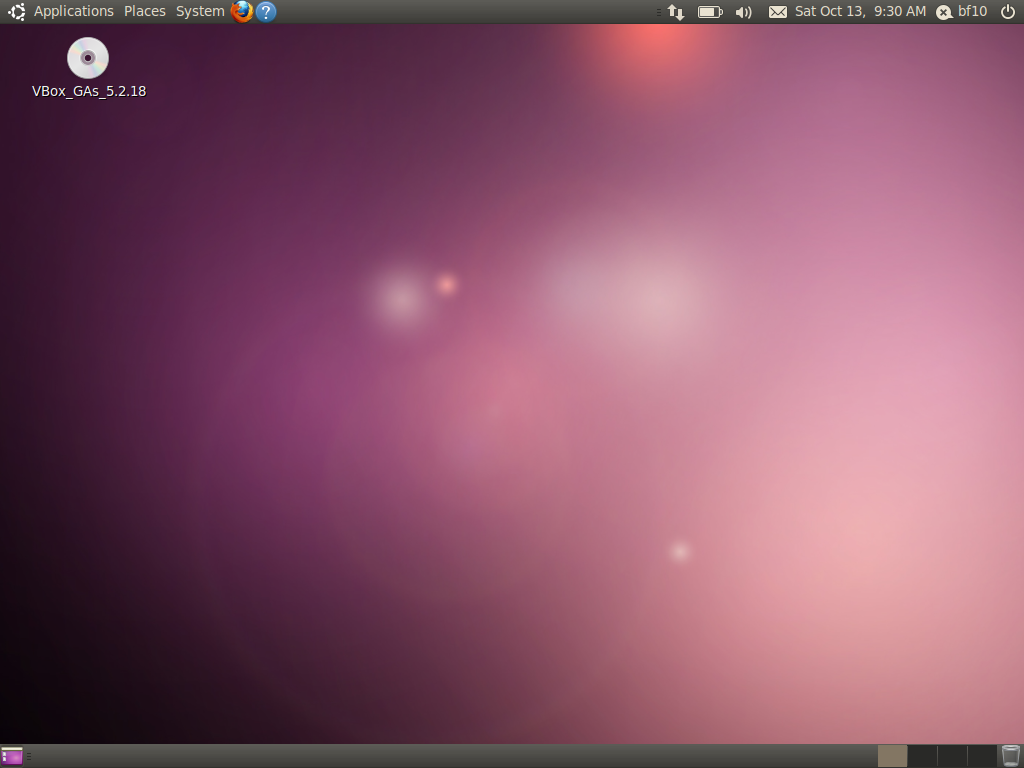Open the volume speaker control
The height and width of the screenshot is (768, 1024).
click(x=743, y=12)
